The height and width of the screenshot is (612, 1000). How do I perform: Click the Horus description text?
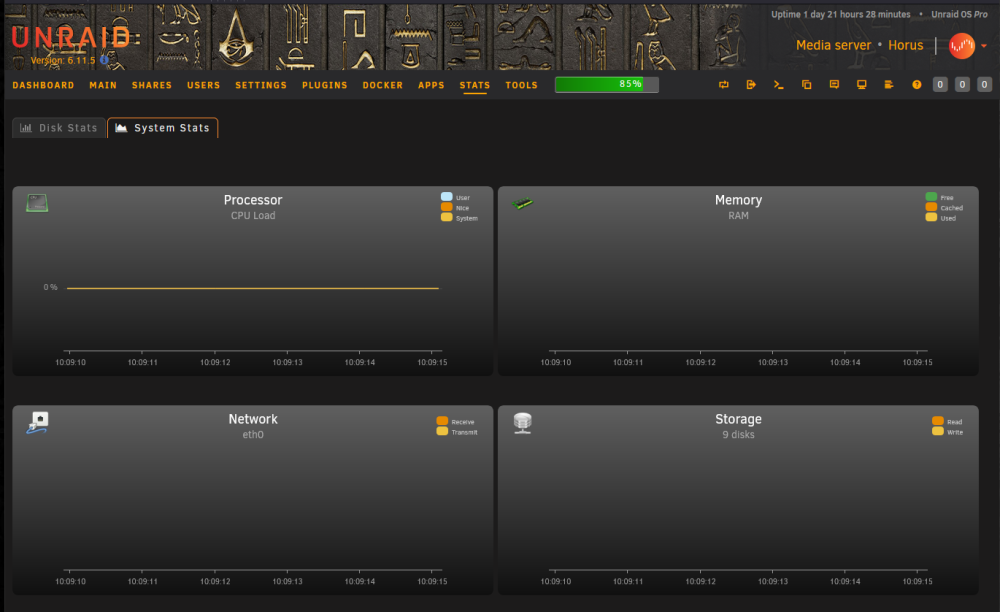click(x=906, y=45)
